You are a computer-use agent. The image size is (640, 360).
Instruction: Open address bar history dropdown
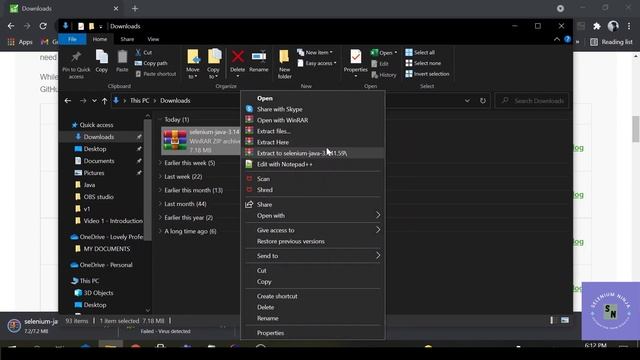tap(467, 100)
